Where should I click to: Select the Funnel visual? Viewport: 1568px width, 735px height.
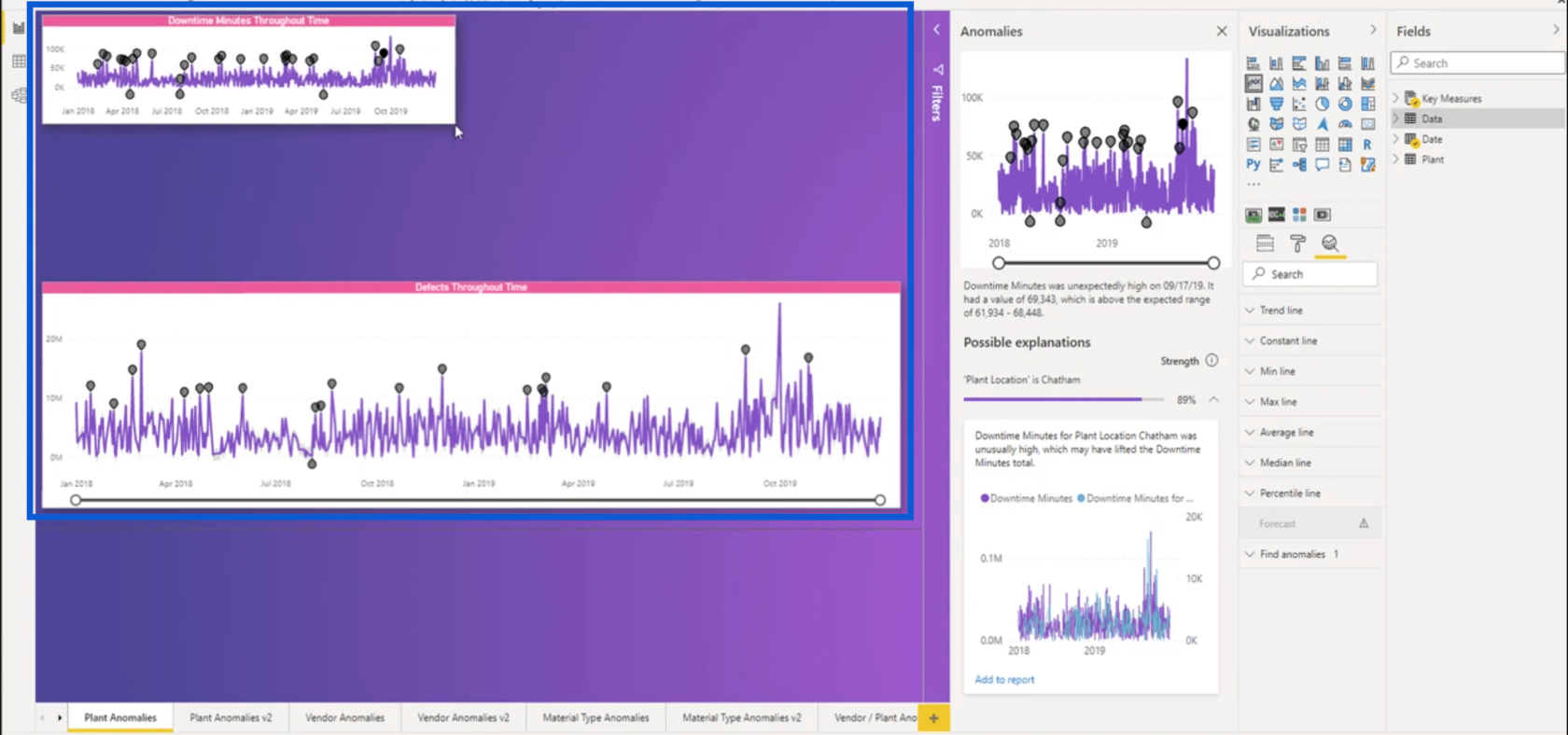[1276, 104]
